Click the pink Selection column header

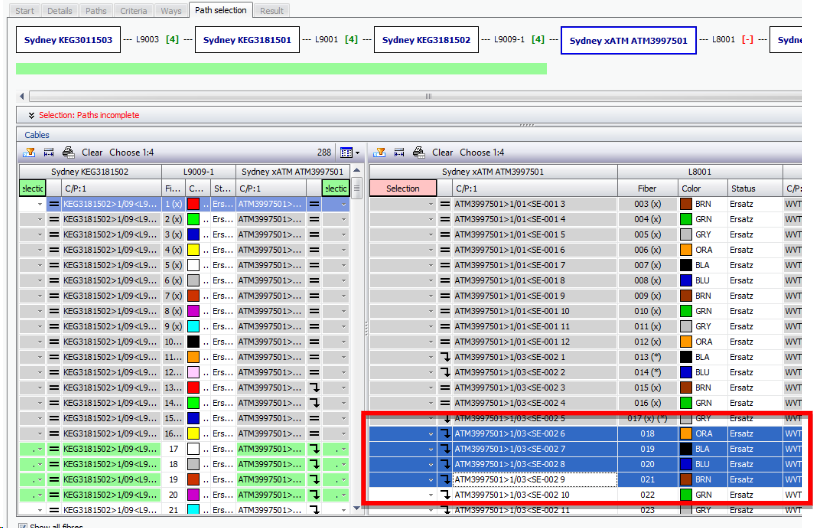pyautogui.click(x=403, y=188)
